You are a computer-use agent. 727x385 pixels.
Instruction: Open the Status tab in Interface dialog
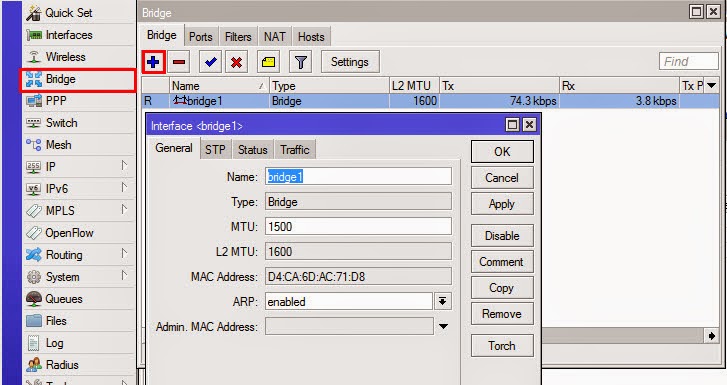coord(253,150)
